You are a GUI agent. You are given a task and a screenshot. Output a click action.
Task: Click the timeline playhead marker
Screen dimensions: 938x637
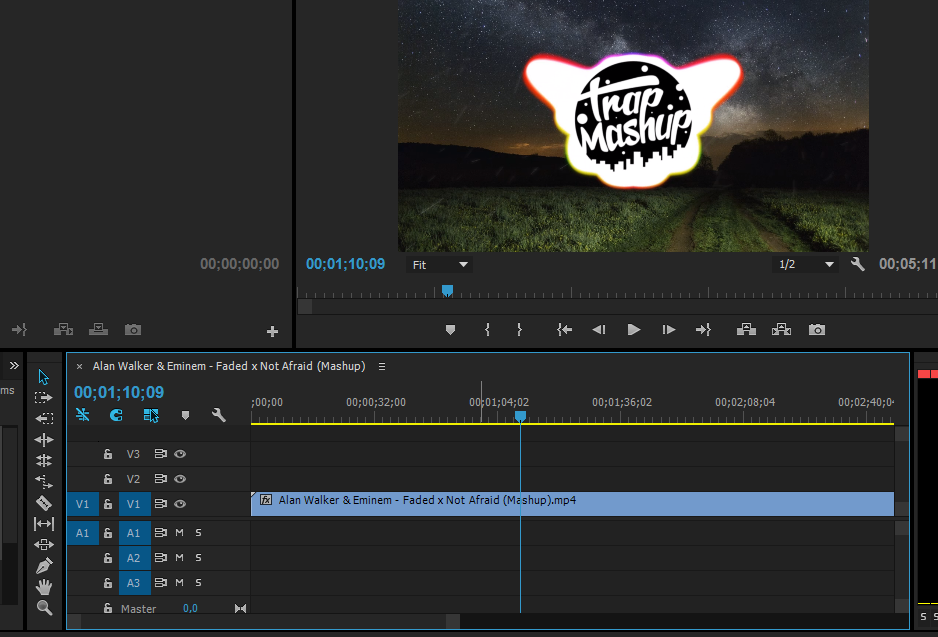click(520, 416)
